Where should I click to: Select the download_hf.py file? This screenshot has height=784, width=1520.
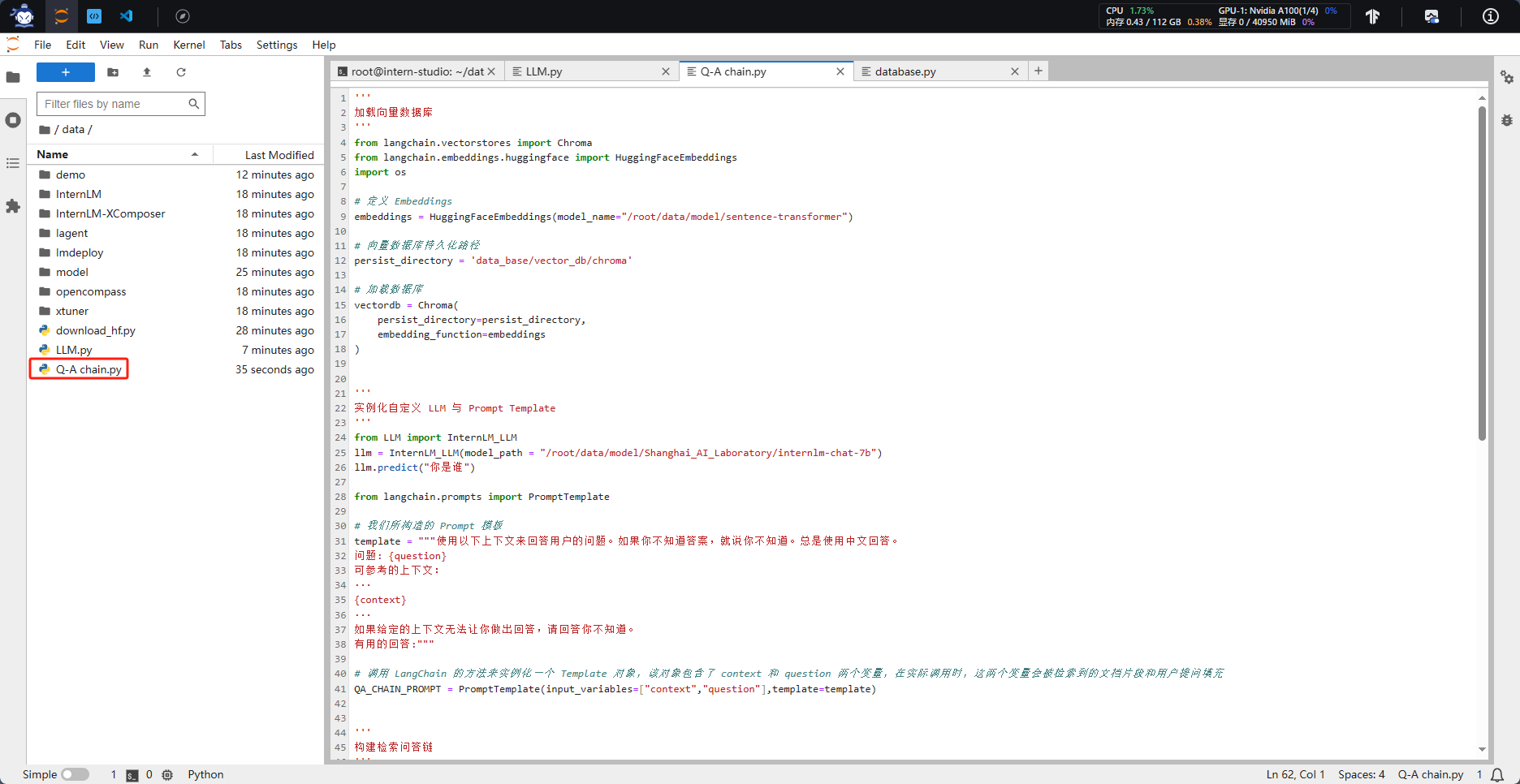coord(176,330)
